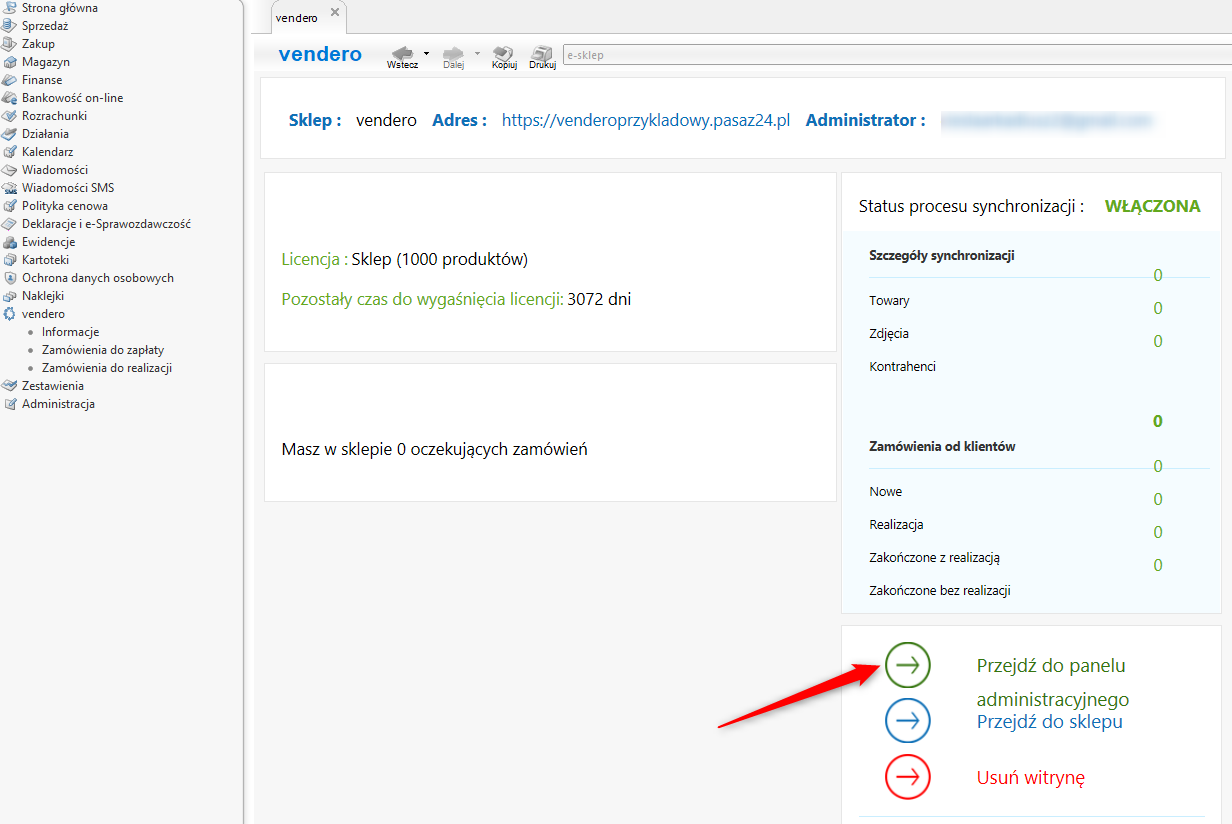Click the Wiadomości SMS icon
This screenshot has width=1232, height=824.
click(x=10, y=188)
